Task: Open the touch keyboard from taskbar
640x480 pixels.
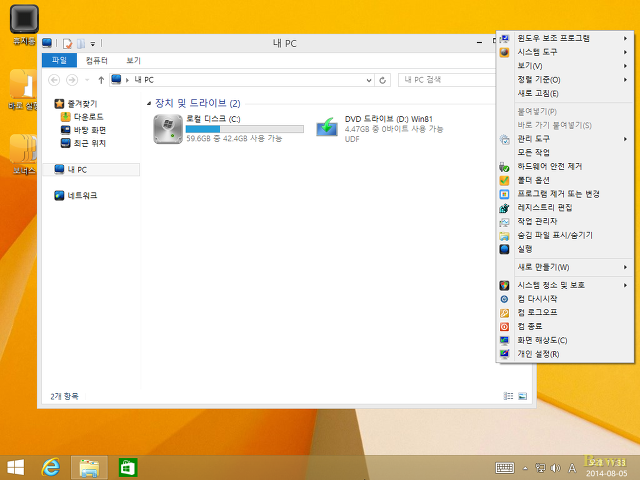Action: (x=504, y=468)
